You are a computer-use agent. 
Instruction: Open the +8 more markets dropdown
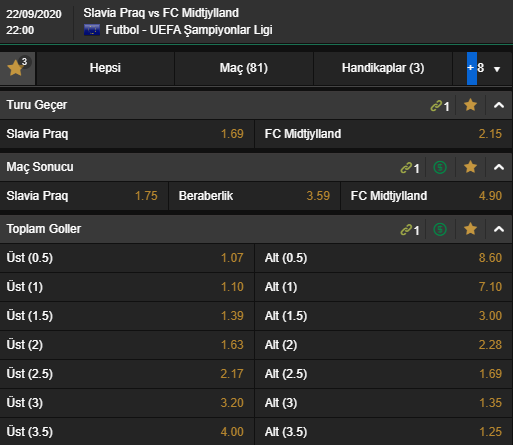point(483,68)
